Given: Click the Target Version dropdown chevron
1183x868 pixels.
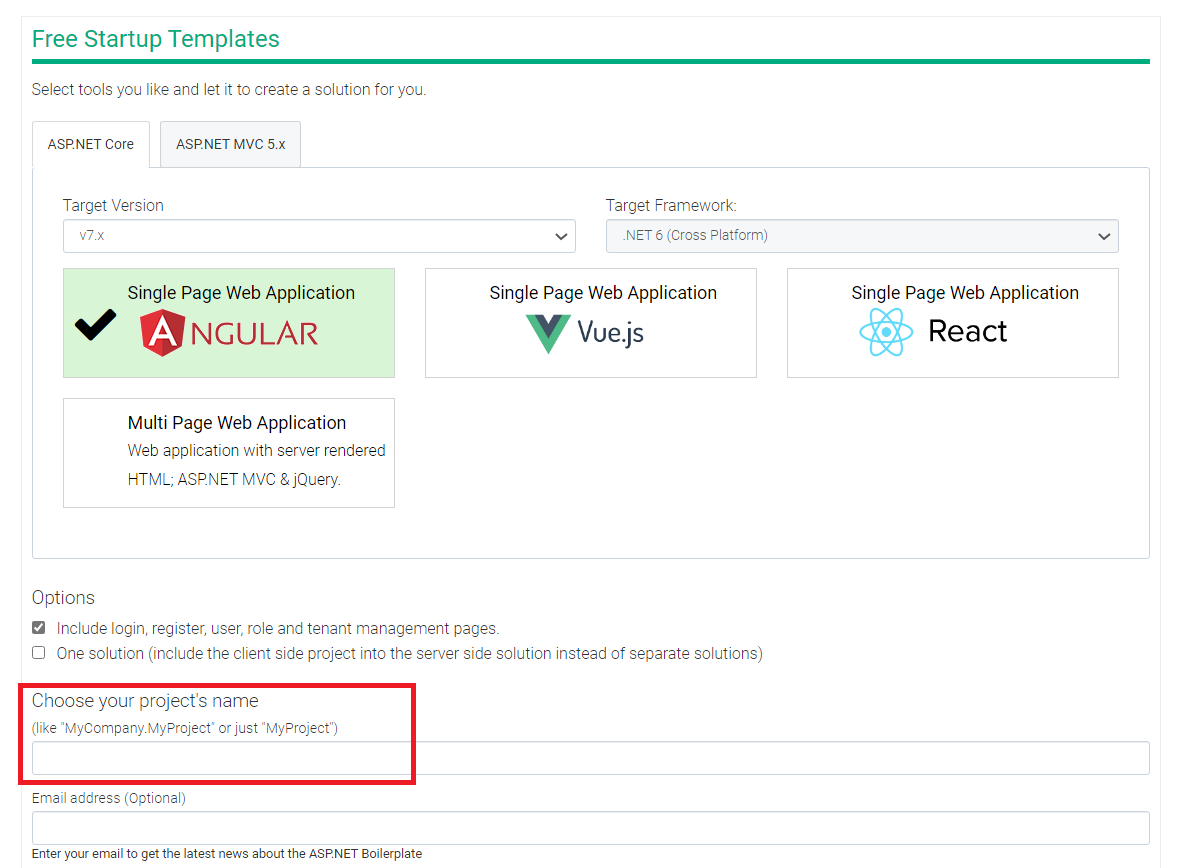Looking at the screenshot, I should 560,236.
